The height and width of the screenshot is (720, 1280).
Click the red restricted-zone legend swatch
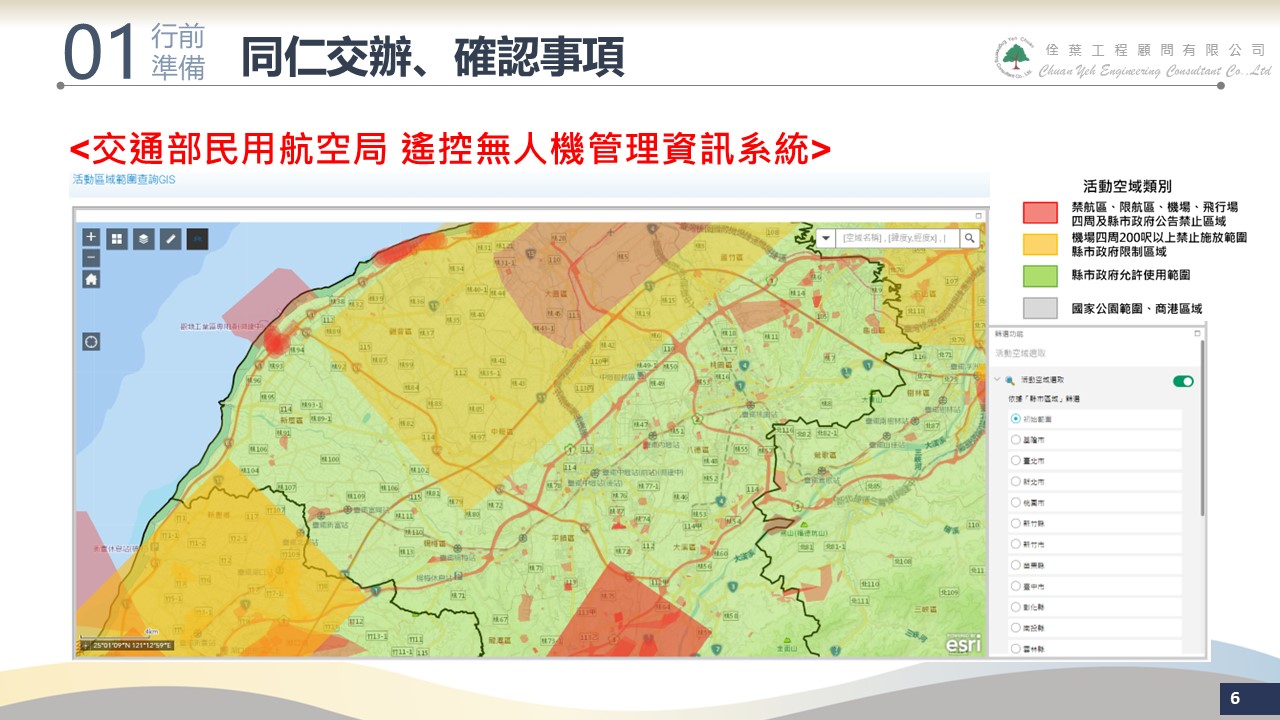pos(1040,212)
